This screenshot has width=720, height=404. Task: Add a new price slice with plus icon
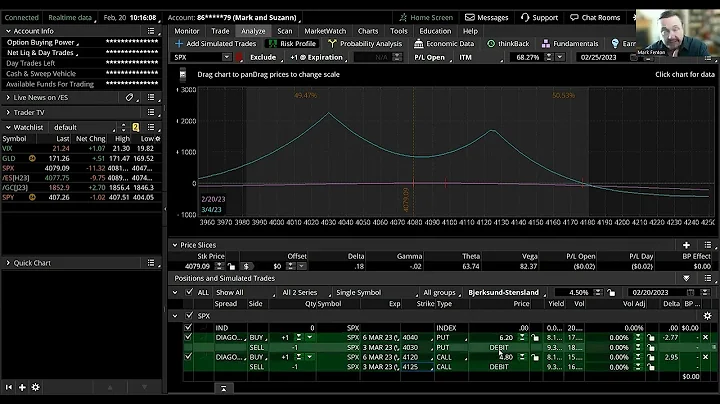686,245
